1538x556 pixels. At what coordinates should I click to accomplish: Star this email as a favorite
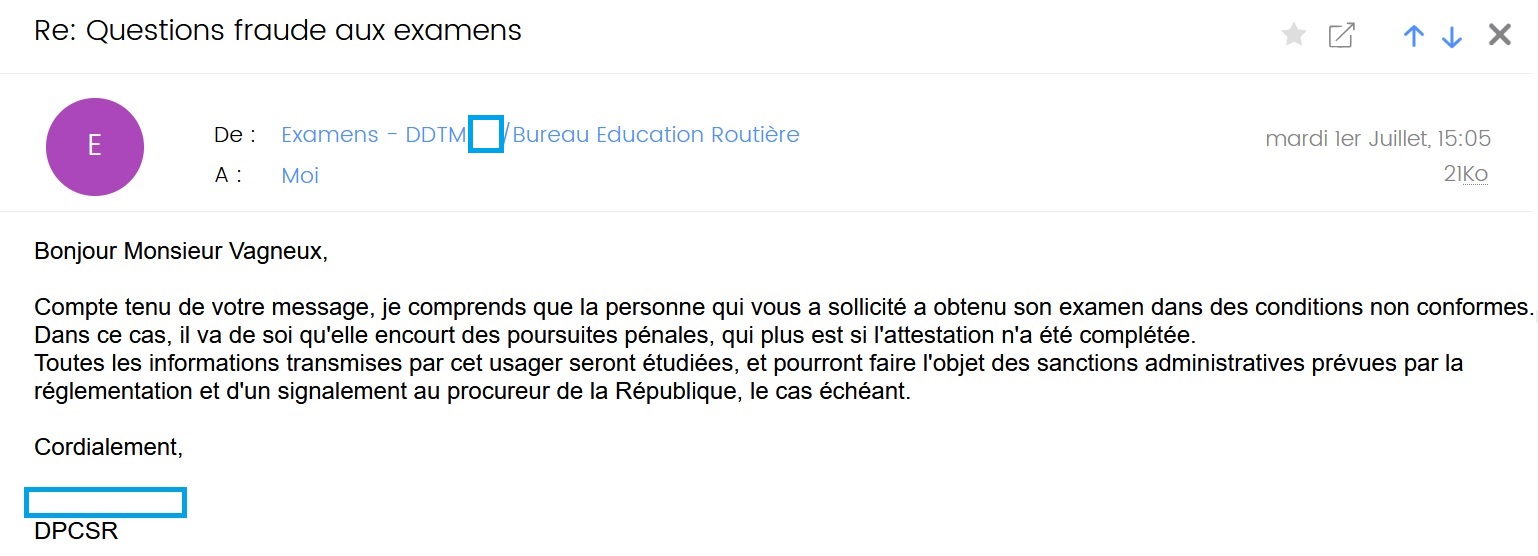[1294, 36]
